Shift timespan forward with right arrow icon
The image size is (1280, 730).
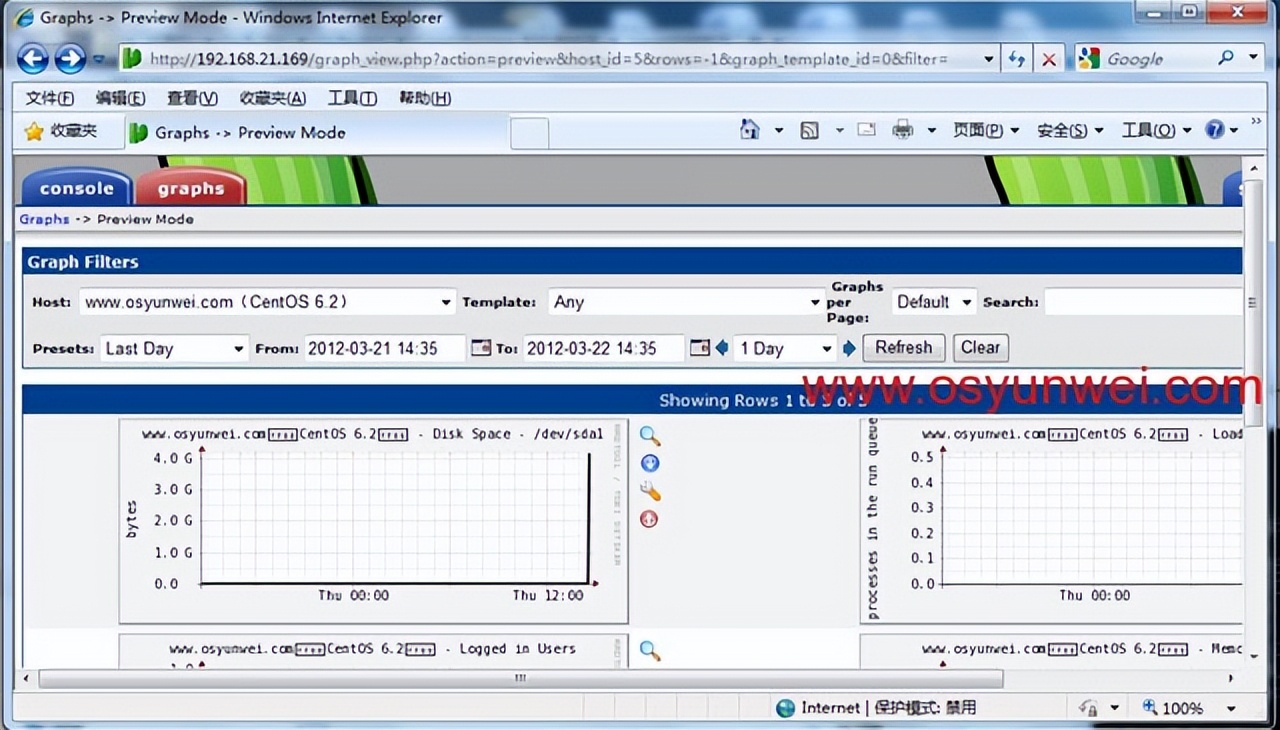click(x=847, y=348)
